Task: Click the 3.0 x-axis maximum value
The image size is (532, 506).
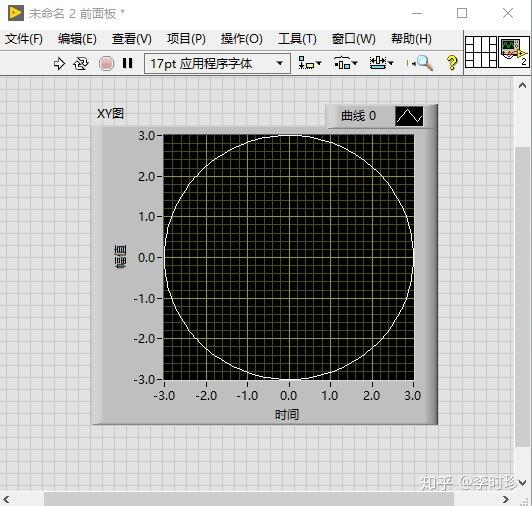Action: (413, 396)
